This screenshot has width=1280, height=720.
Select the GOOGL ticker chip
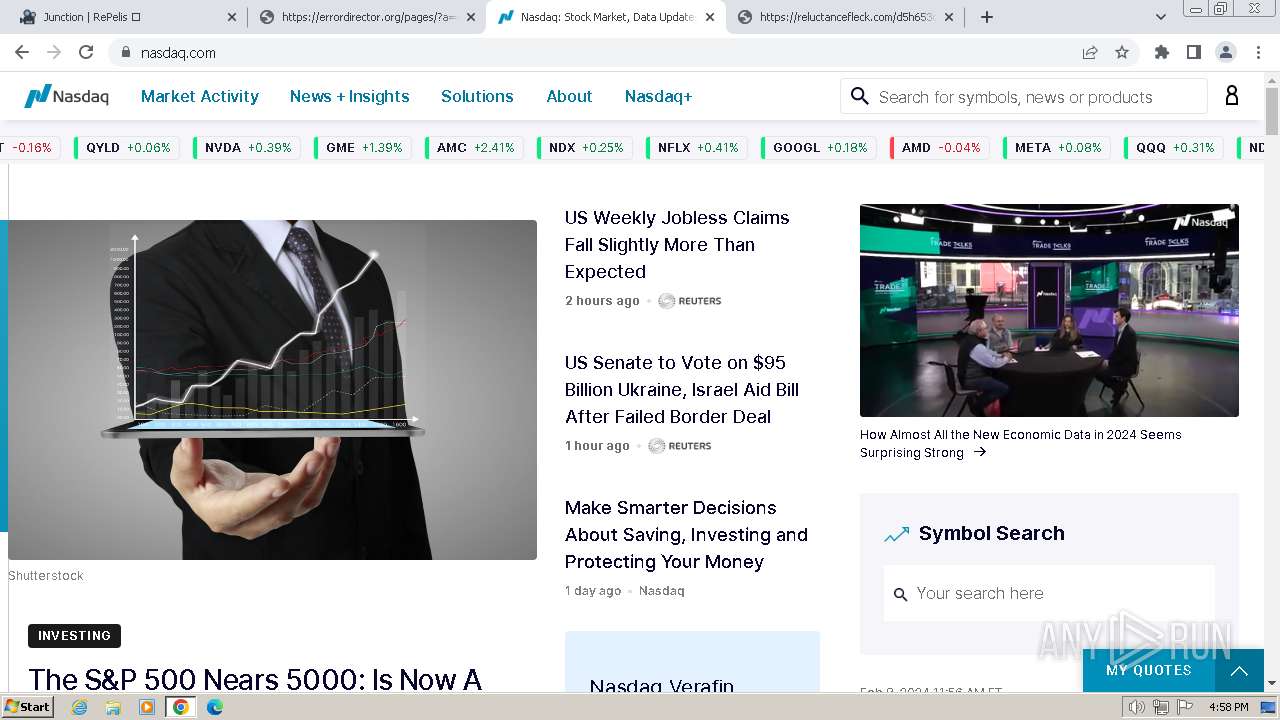click(818, 147)
